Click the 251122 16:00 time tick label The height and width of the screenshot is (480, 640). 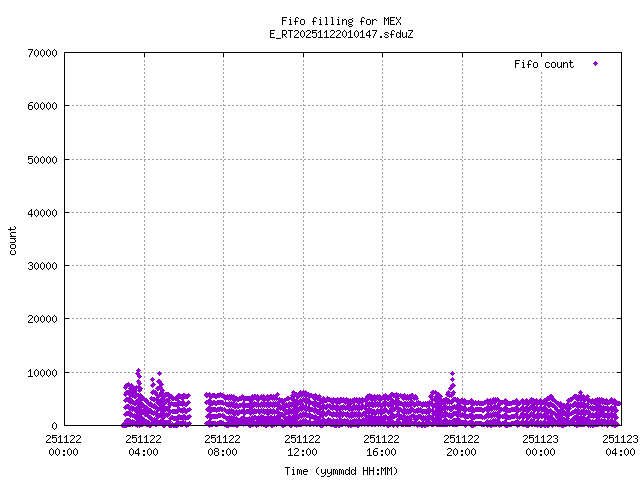[x=382, y=444]
